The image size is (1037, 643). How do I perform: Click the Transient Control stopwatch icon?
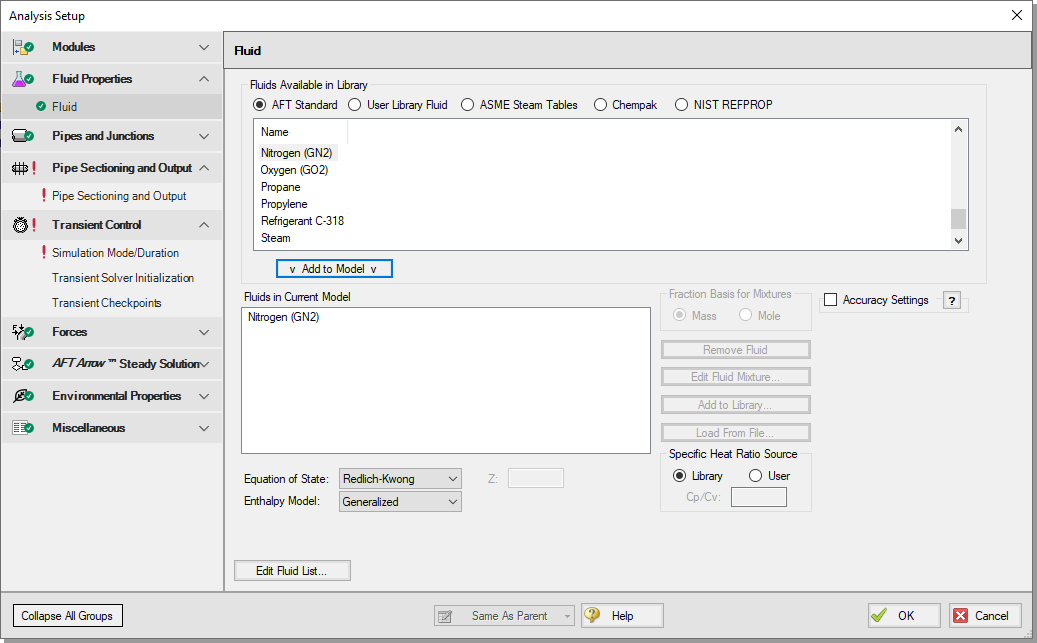point(23,225)
